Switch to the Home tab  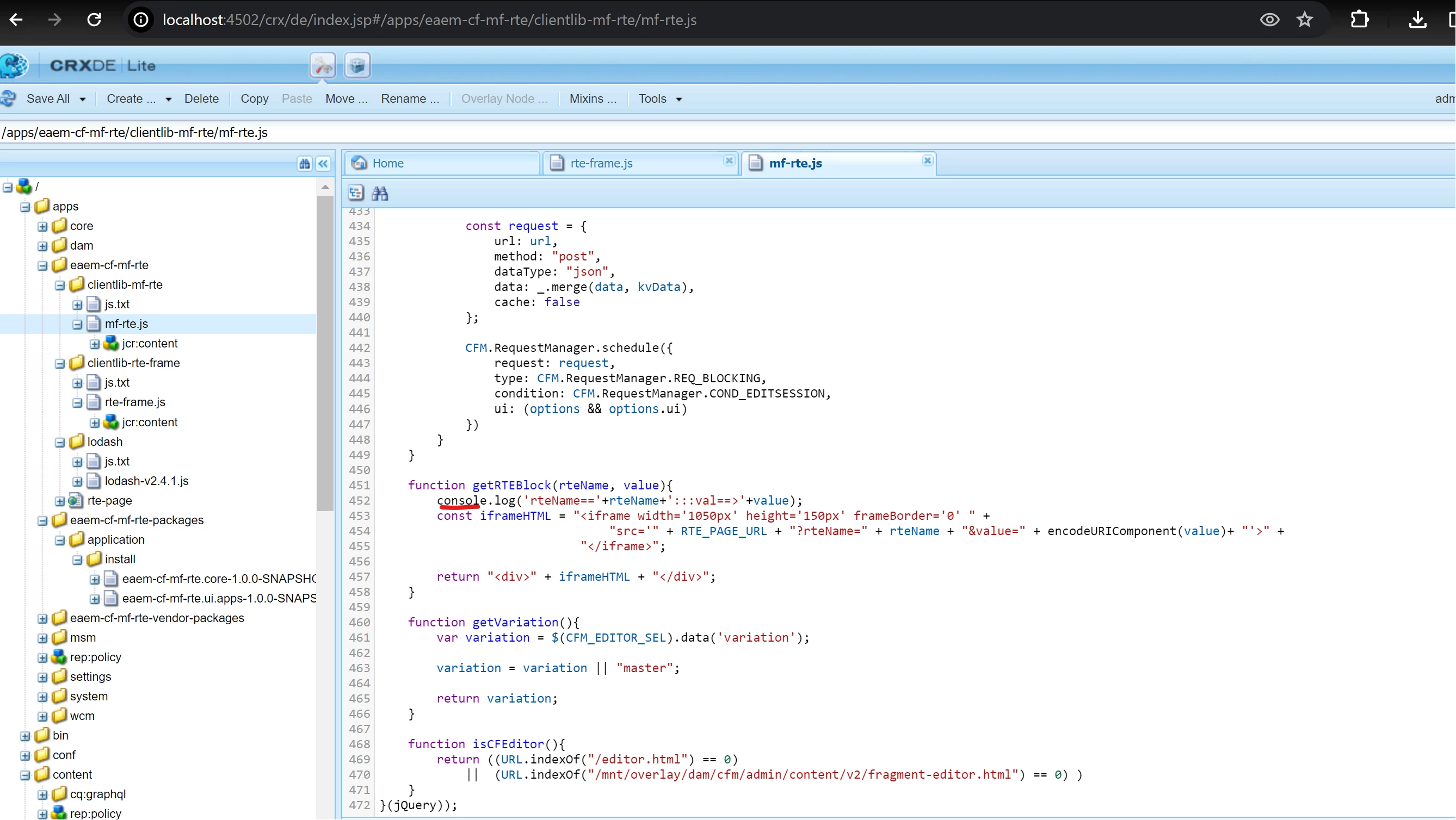(x=388, y=163)
